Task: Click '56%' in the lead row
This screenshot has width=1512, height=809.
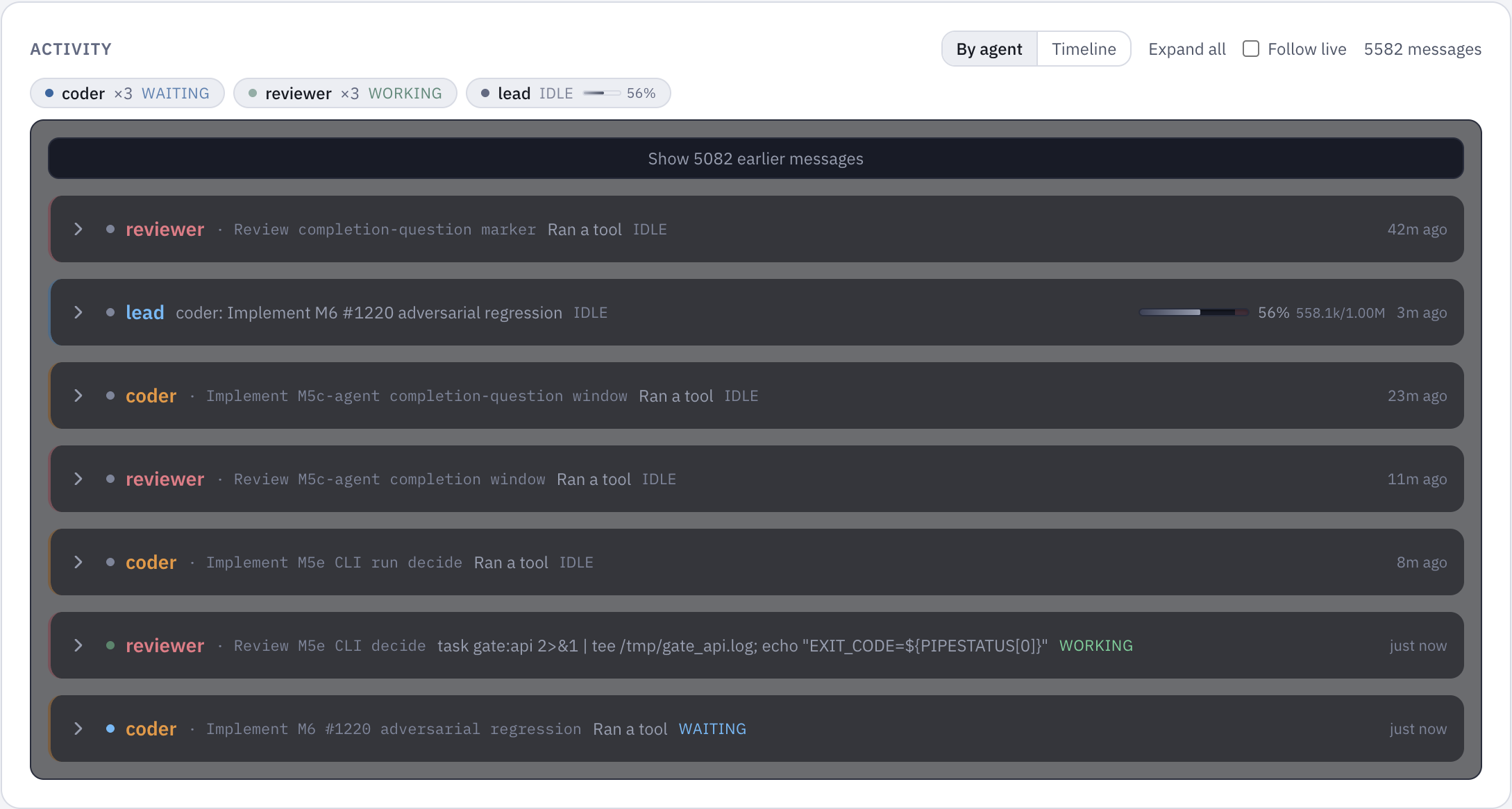Action: tap(1273, 313)
